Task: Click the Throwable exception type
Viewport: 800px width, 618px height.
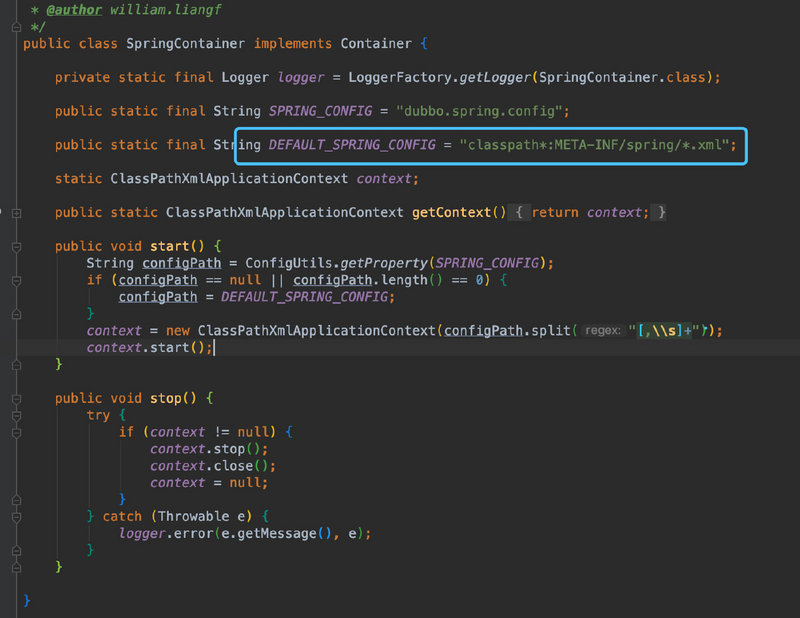Action: (193, 516)
